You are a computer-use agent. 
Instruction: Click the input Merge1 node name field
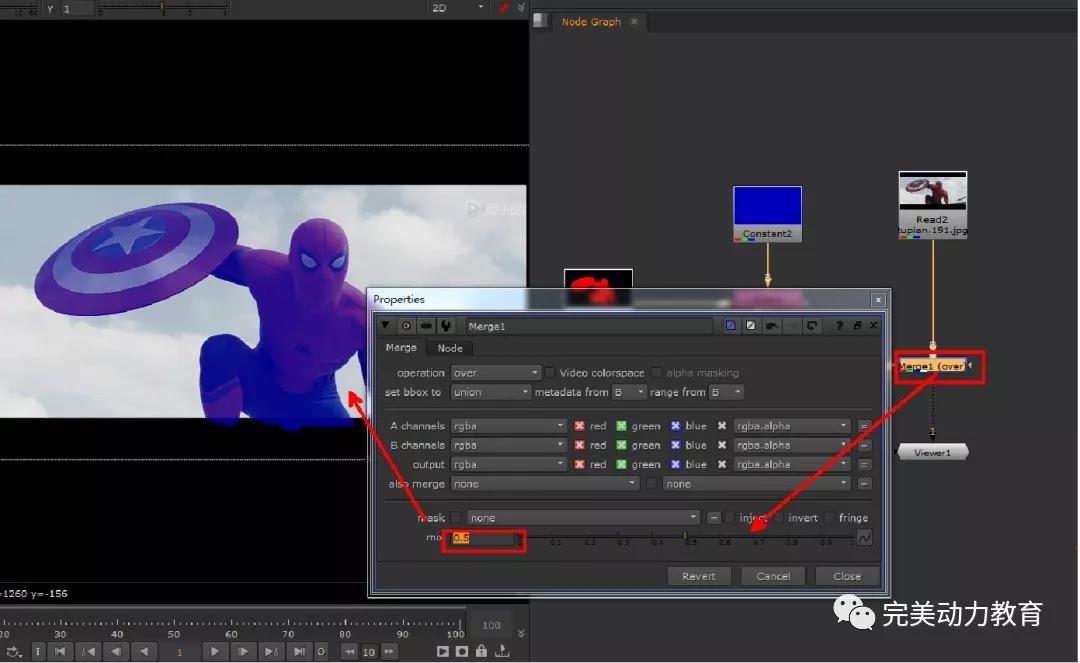click(589, 326)
